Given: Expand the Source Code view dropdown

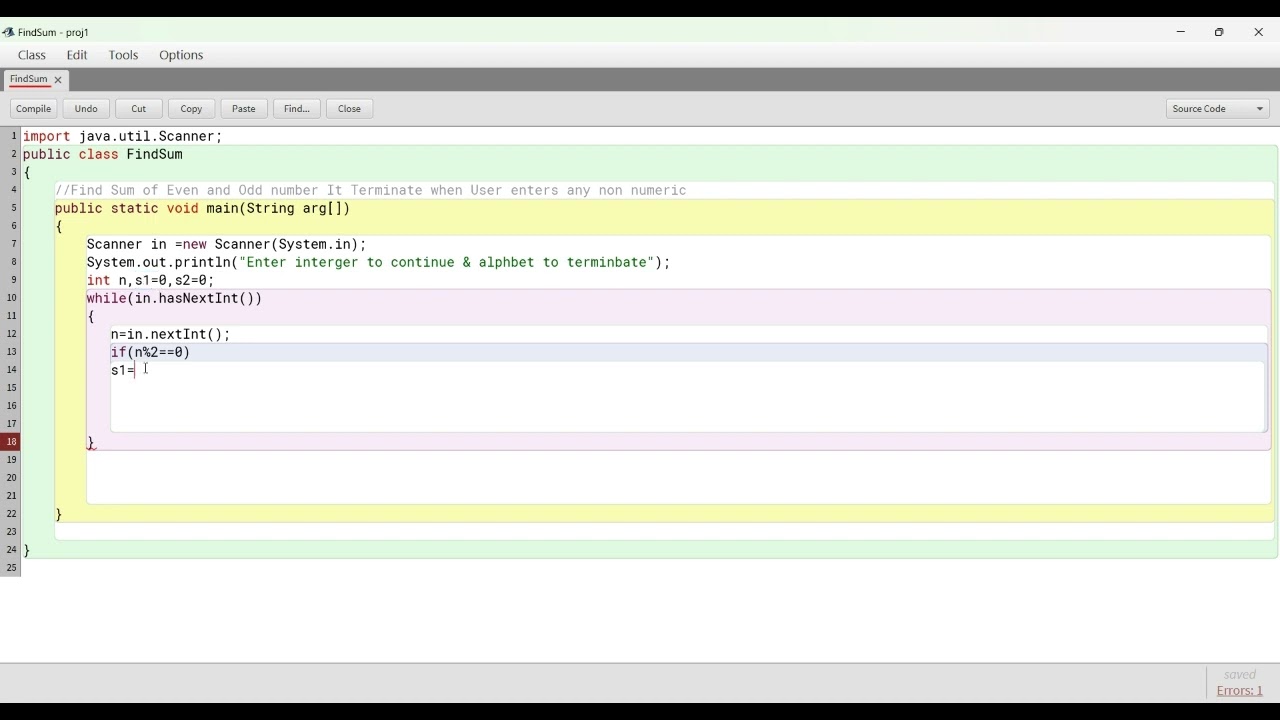Looking at the screenshot, I should pyautogui.click(x=1218, y=109).
